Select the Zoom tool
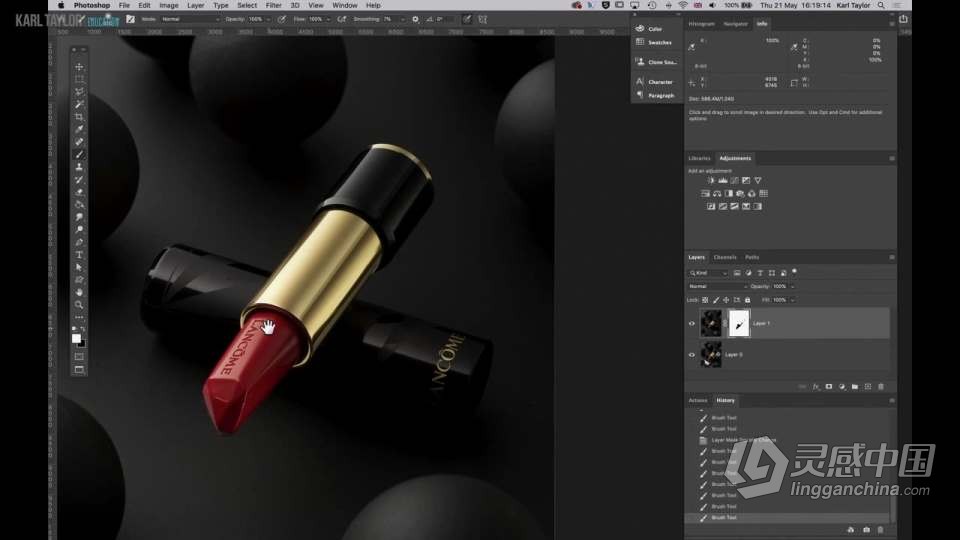The width and height of the screenshot is (960, 540). point(79,304)
